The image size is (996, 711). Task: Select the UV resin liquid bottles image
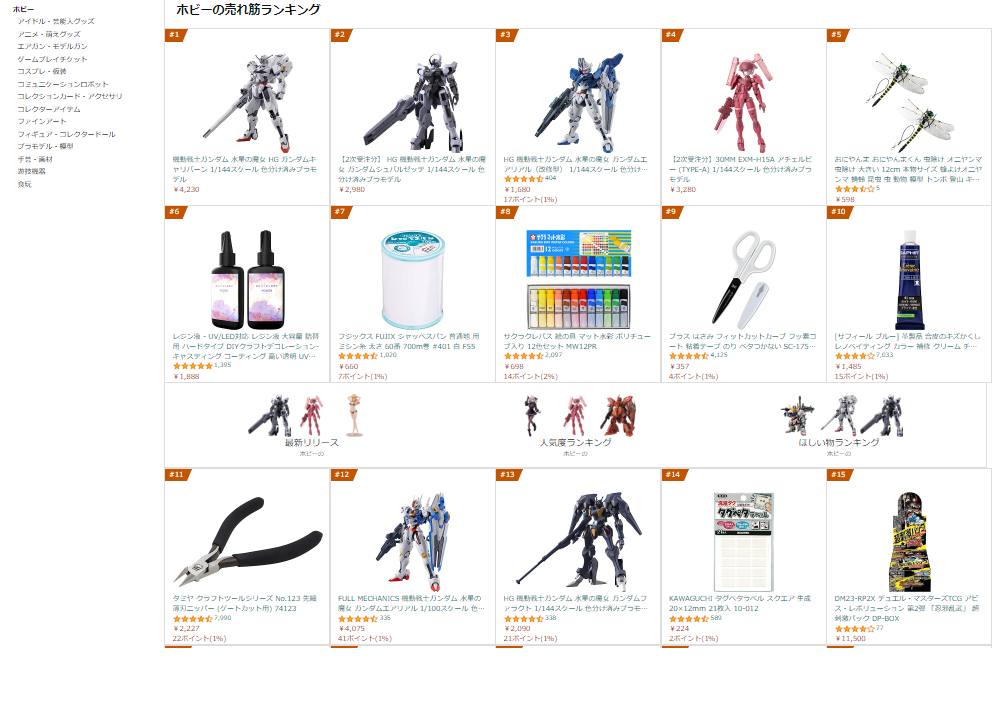click(x=248, y=280)
